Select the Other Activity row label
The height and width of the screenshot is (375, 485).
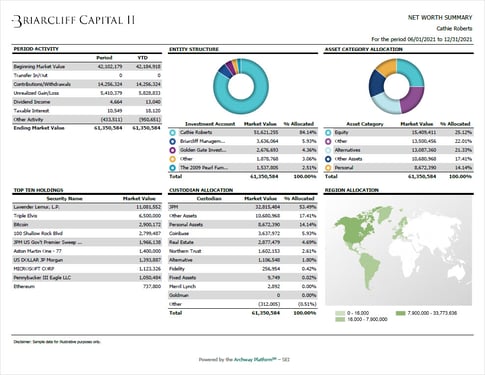(28, 119)
